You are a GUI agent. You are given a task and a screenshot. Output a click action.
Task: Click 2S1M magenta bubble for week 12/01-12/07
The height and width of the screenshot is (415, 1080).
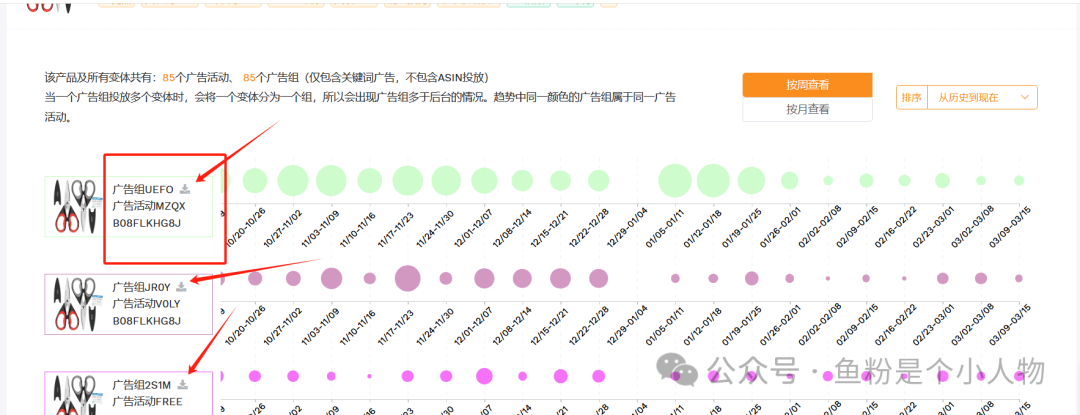coord(484,376)
